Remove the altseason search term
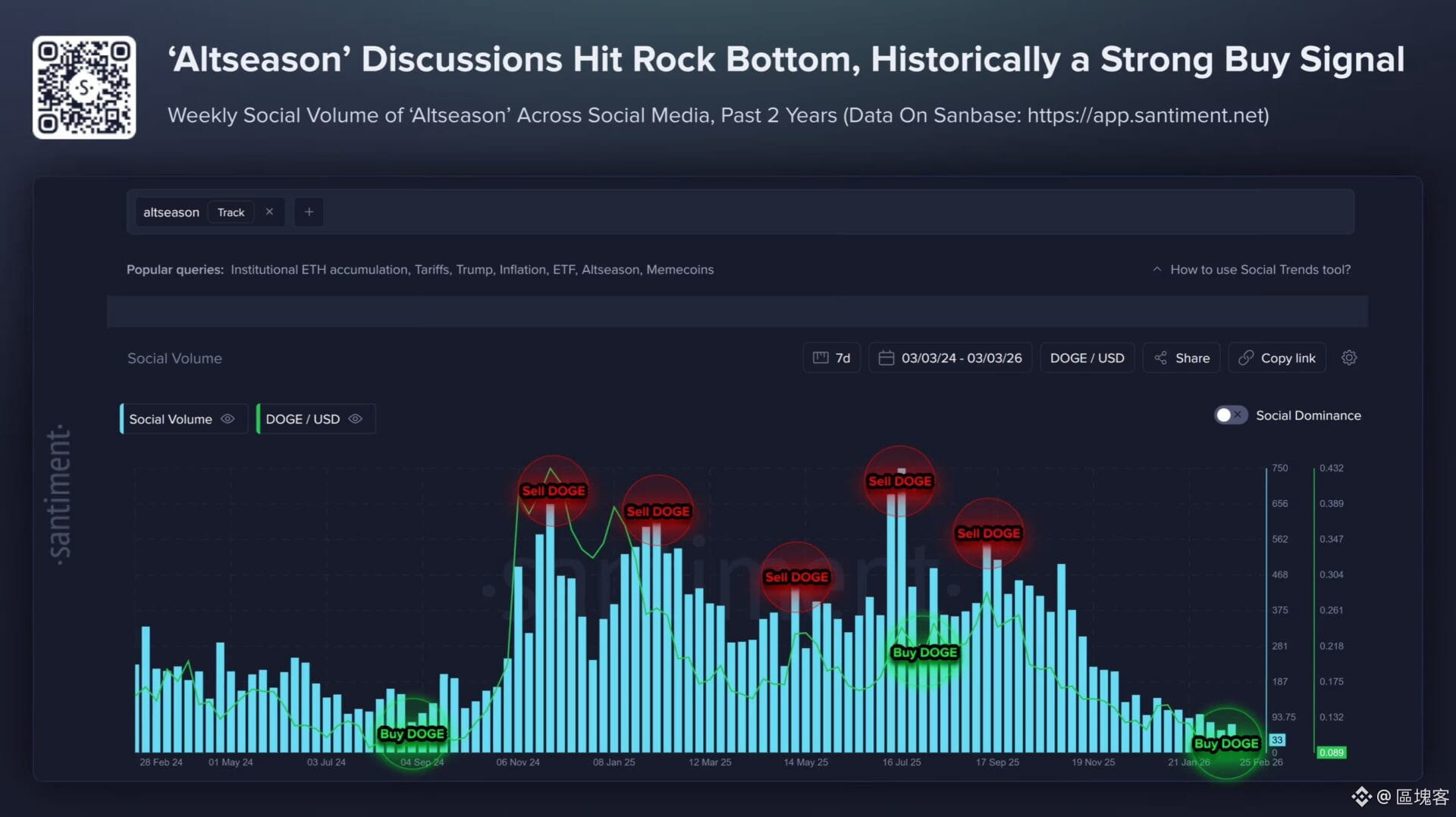This screenshot has width=1456, height=817. [269, 212]
